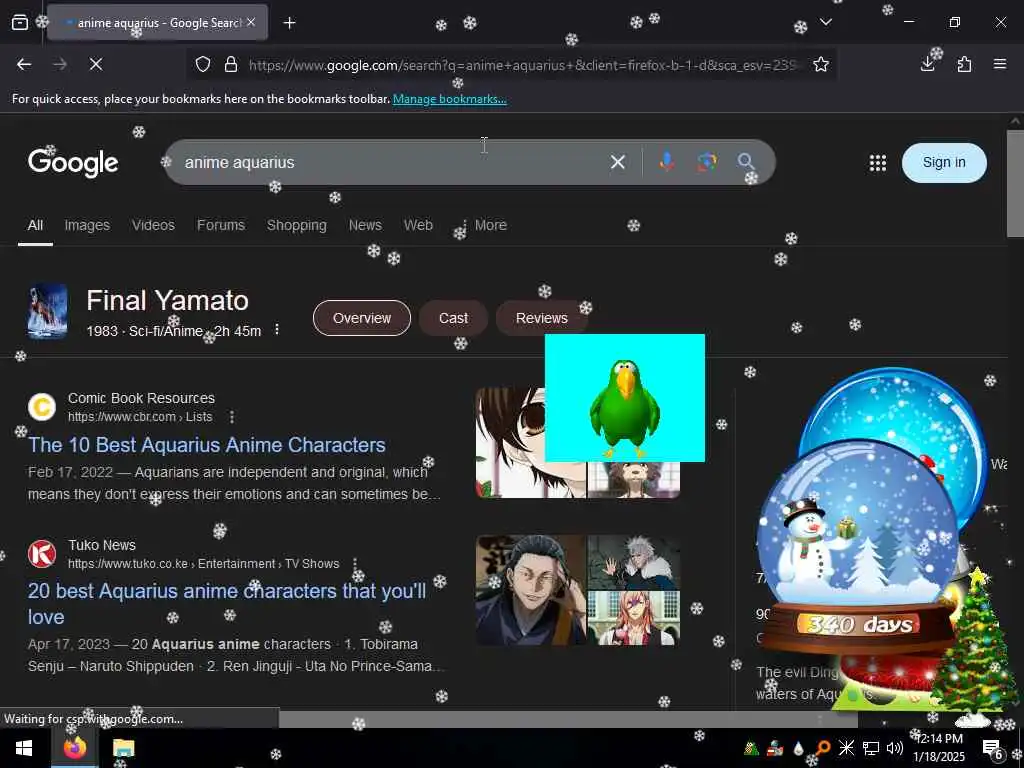Open the Tuko News result image collage
Viewport: 1024px width, 768px height.
point(578,590)
